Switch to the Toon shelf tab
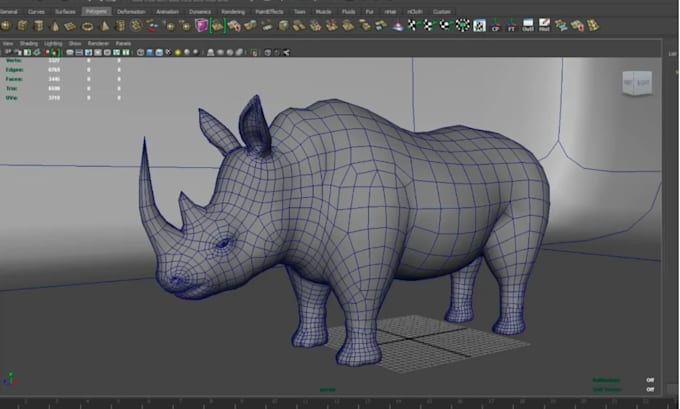This screenshot has height=409, width=680. (x=299, y=12)
